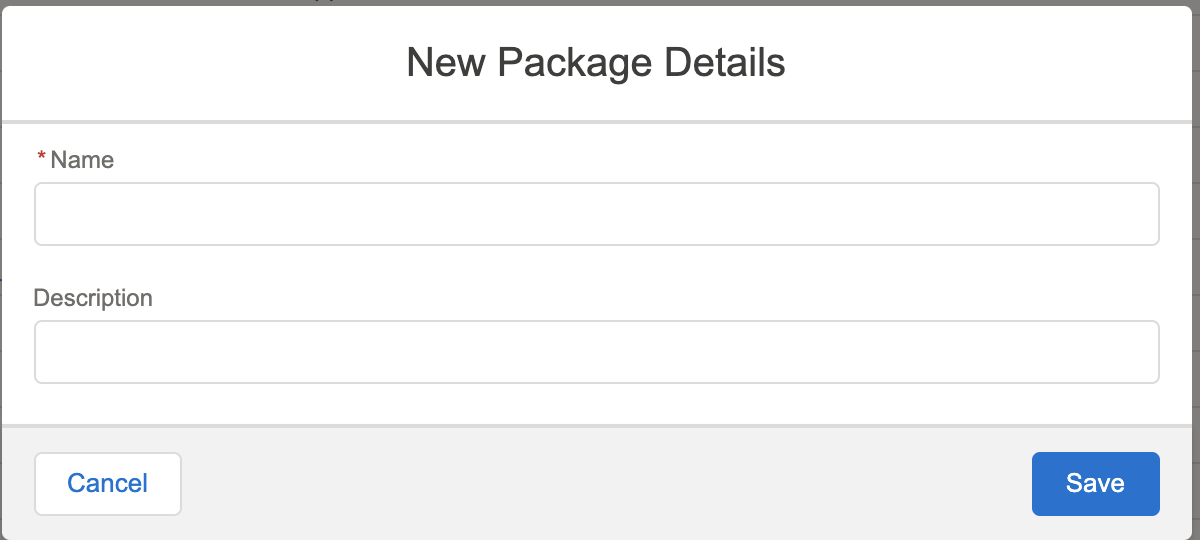1200x540 pixels.
Task: Dismiss the dialog with Cancel
Action: [108, 484]
